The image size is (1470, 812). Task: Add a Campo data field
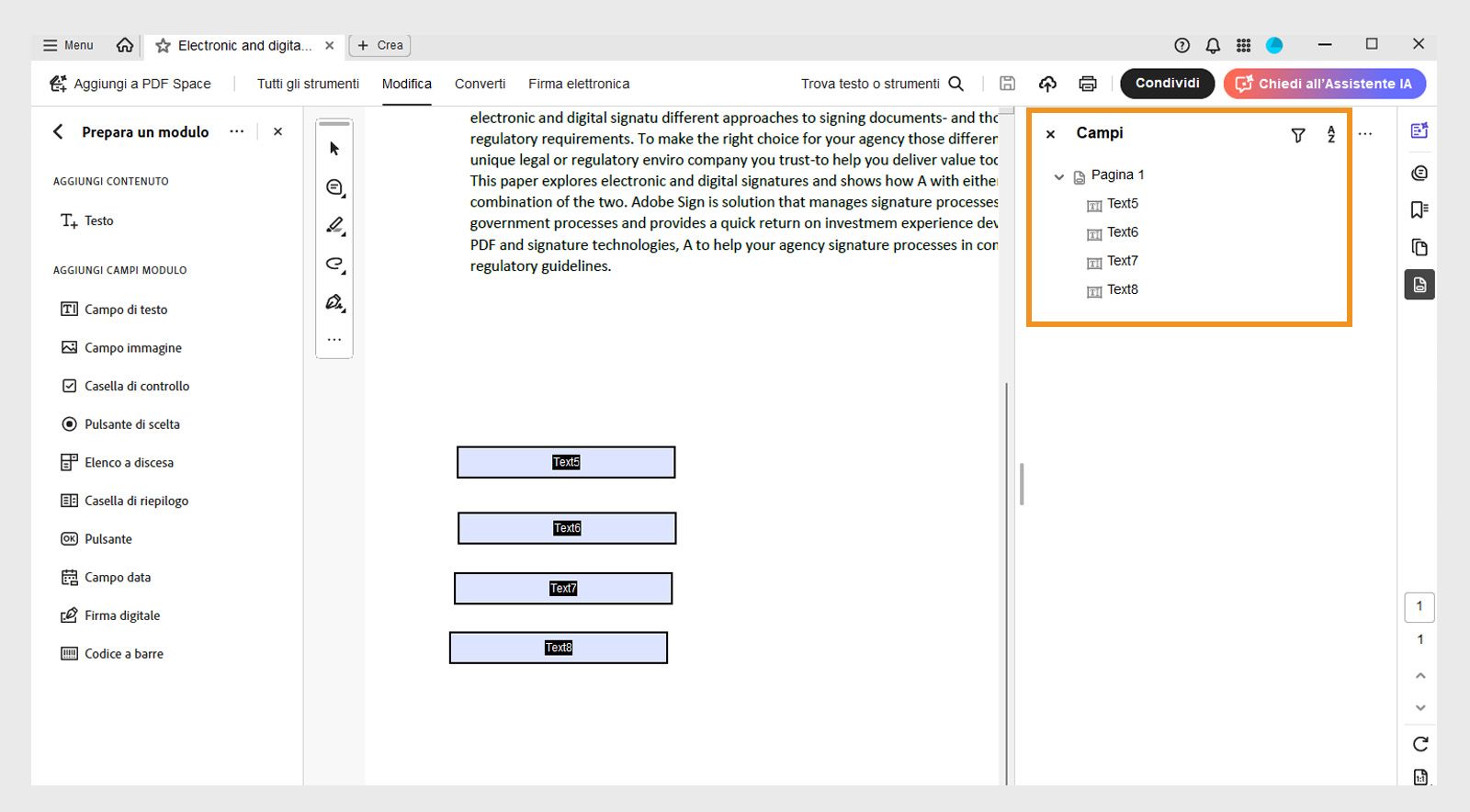point(106,578)
